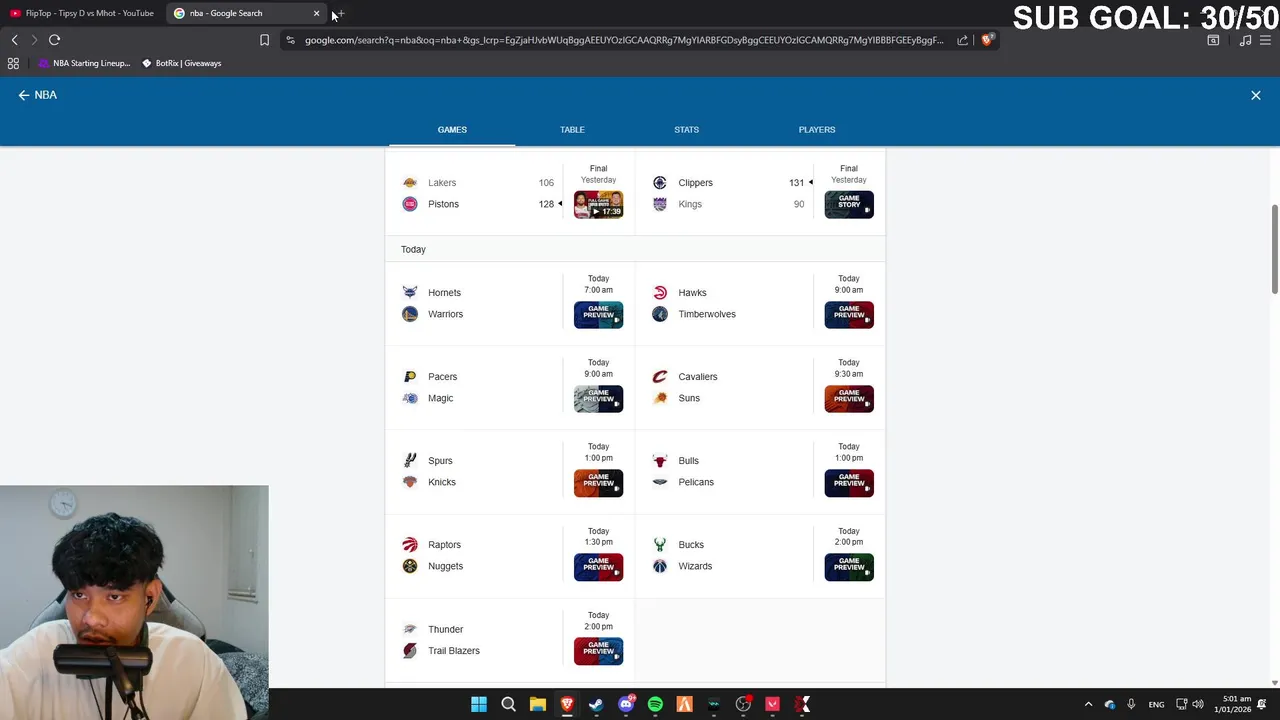Bookmark this page
Image resolution: width=1280 pixels, height=720 pixels.
point(264,40)
